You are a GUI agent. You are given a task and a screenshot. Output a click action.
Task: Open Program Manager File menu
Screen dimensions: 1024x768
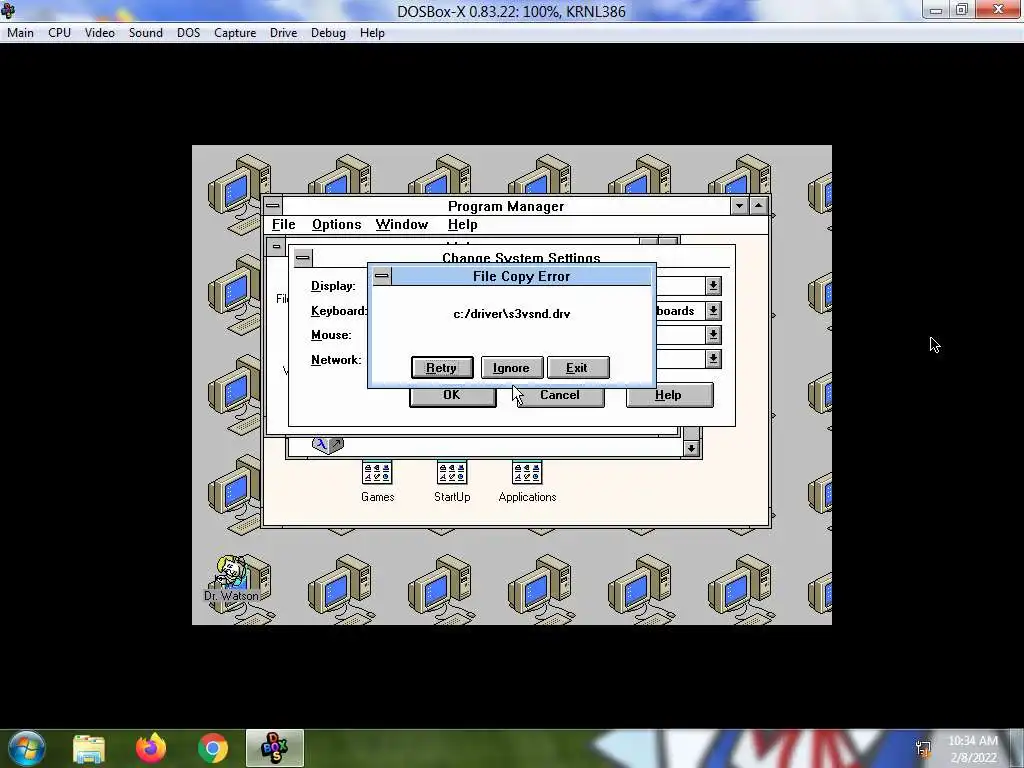(x=283, y=225)
